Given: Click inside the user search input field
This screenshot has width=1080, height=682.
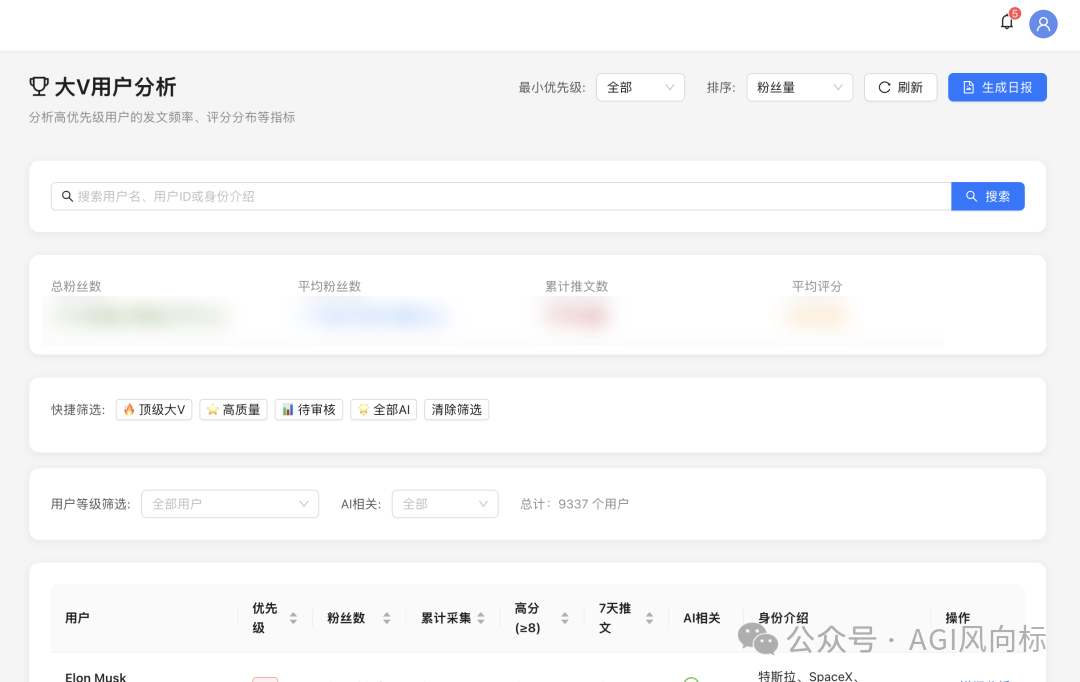Looking at the screenshot, I should (x=400, y=196).
